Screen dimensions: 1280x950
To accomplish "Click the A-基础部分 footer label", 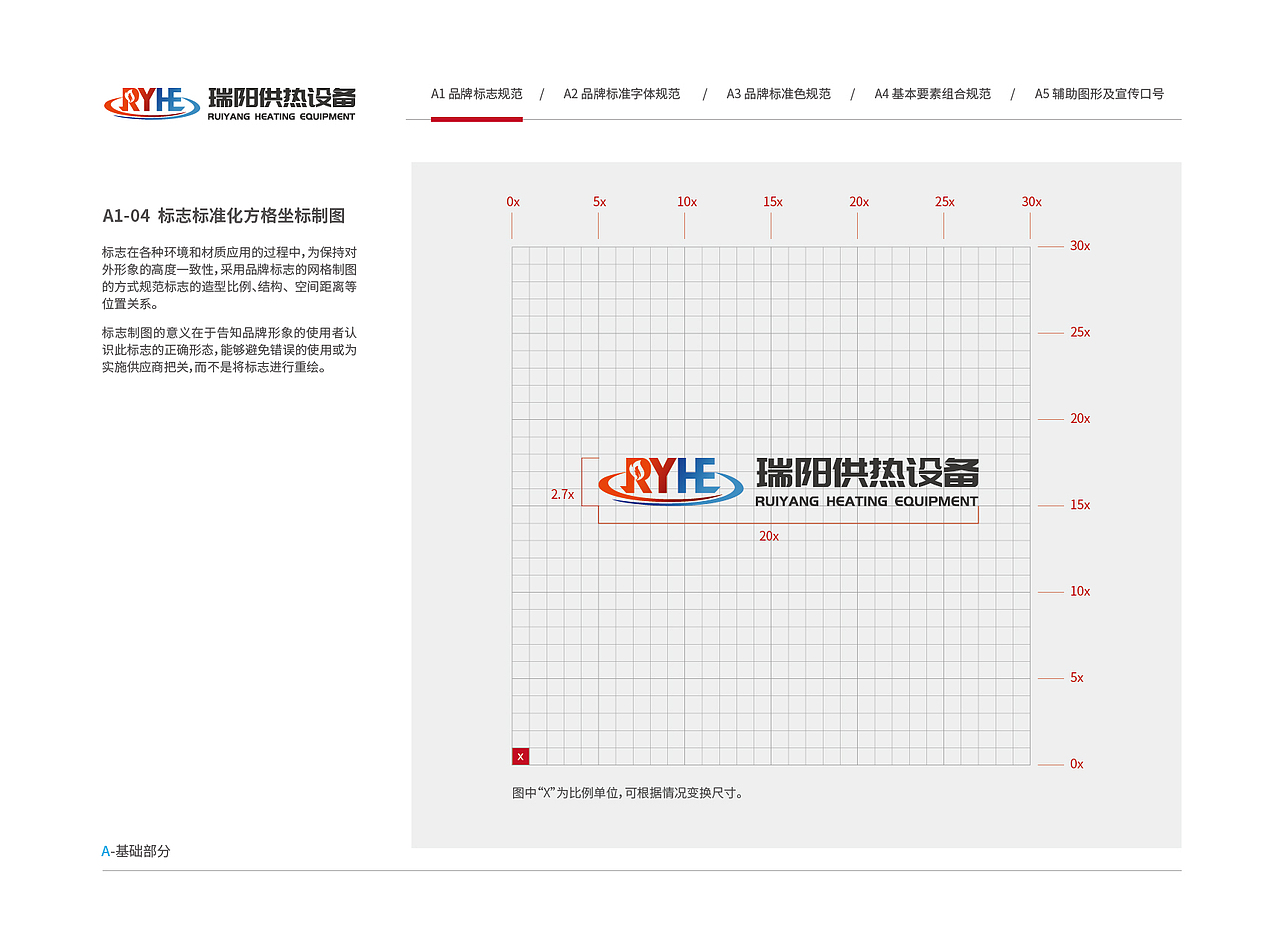I will [x=135, y=852].
